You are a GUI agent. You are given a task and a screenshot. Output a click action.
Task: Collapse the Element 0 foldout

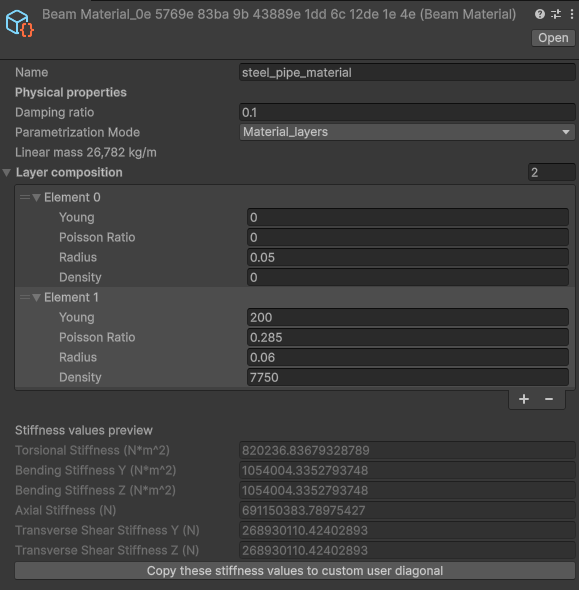[36, 198]
